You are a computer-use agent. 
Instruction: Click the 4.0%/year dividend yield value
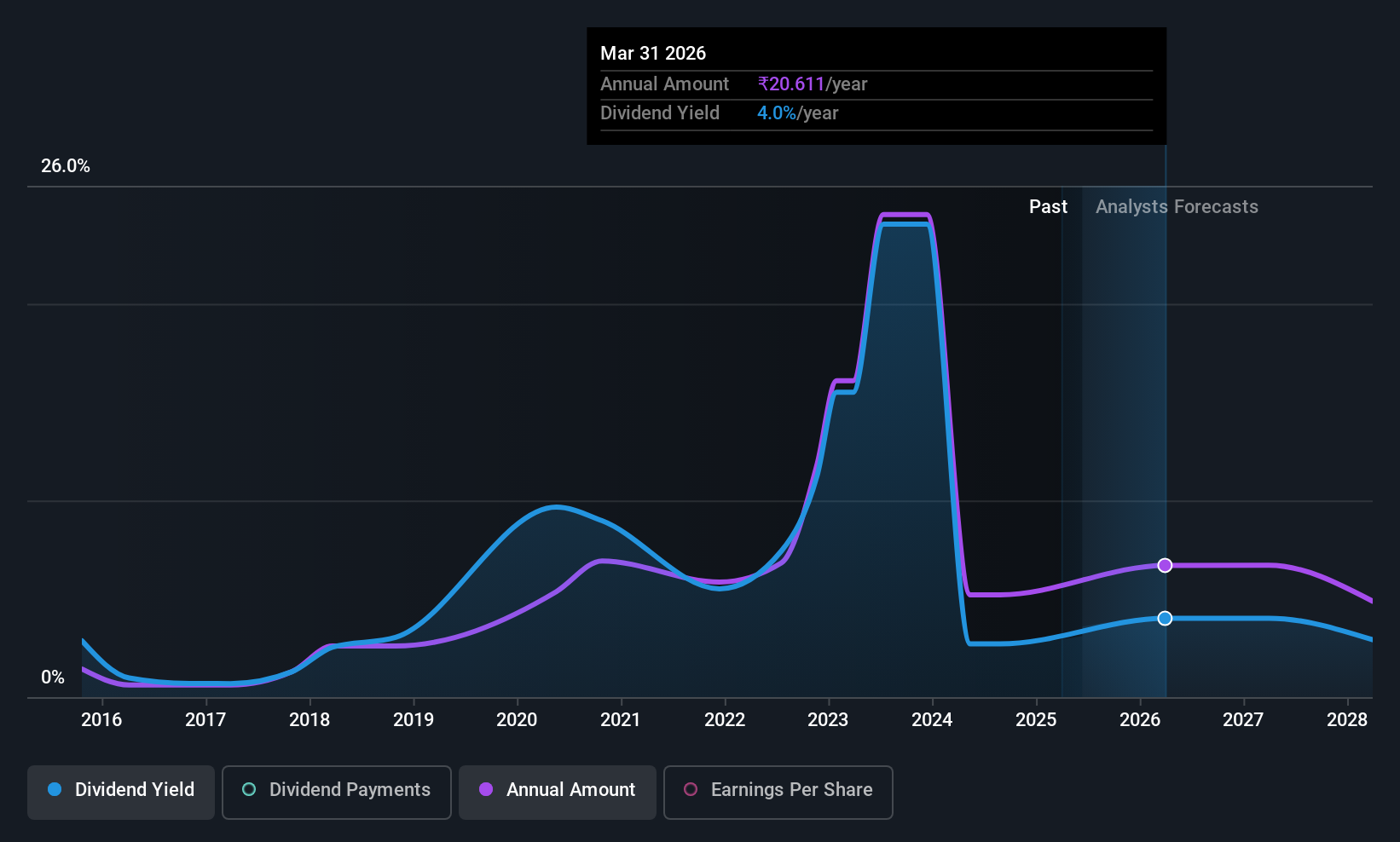[797, 113]
